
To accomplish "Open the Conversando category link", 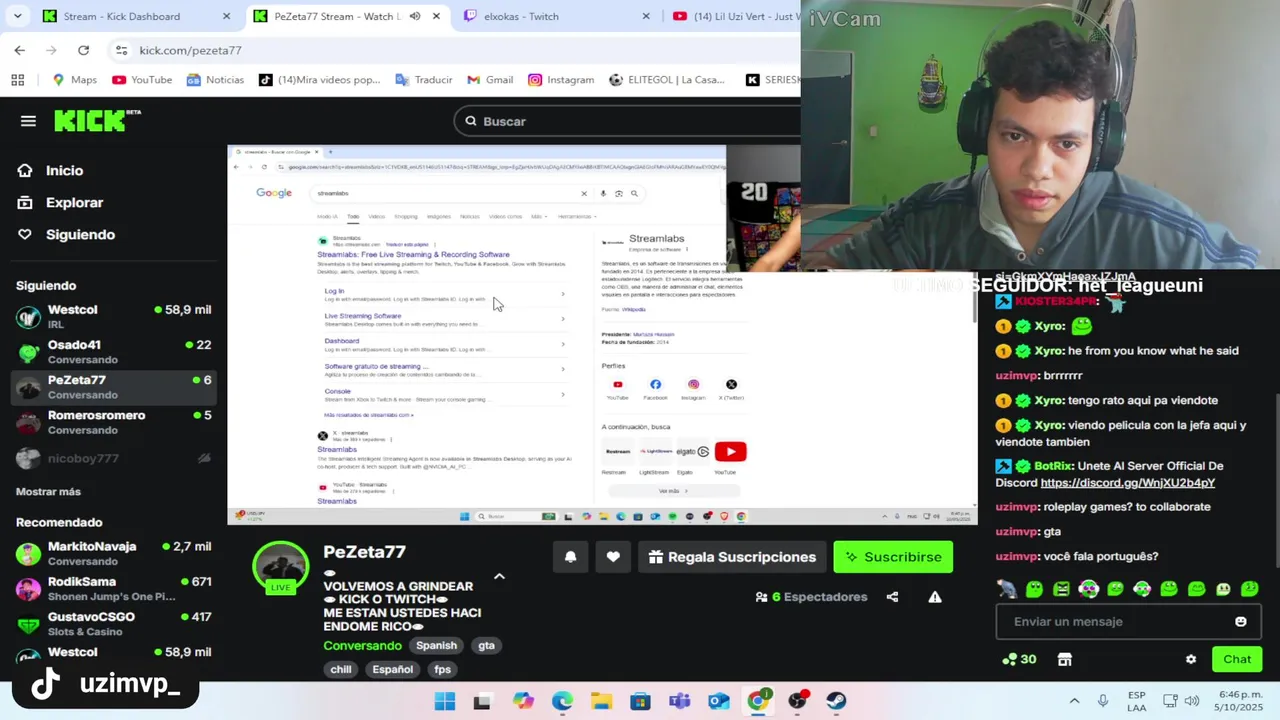I will pos(362,646).
